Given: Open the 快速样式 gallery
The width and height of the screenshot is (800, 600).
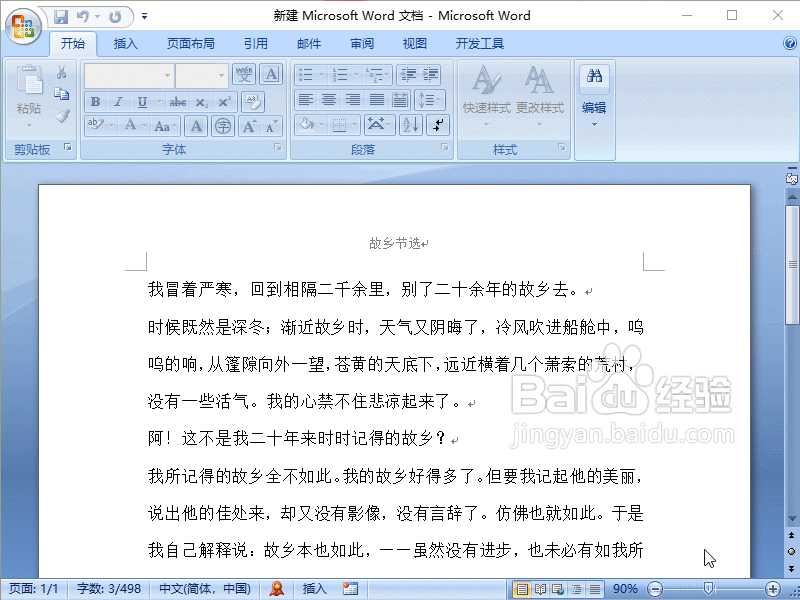Looking at the screenshot, I should 486,97.
